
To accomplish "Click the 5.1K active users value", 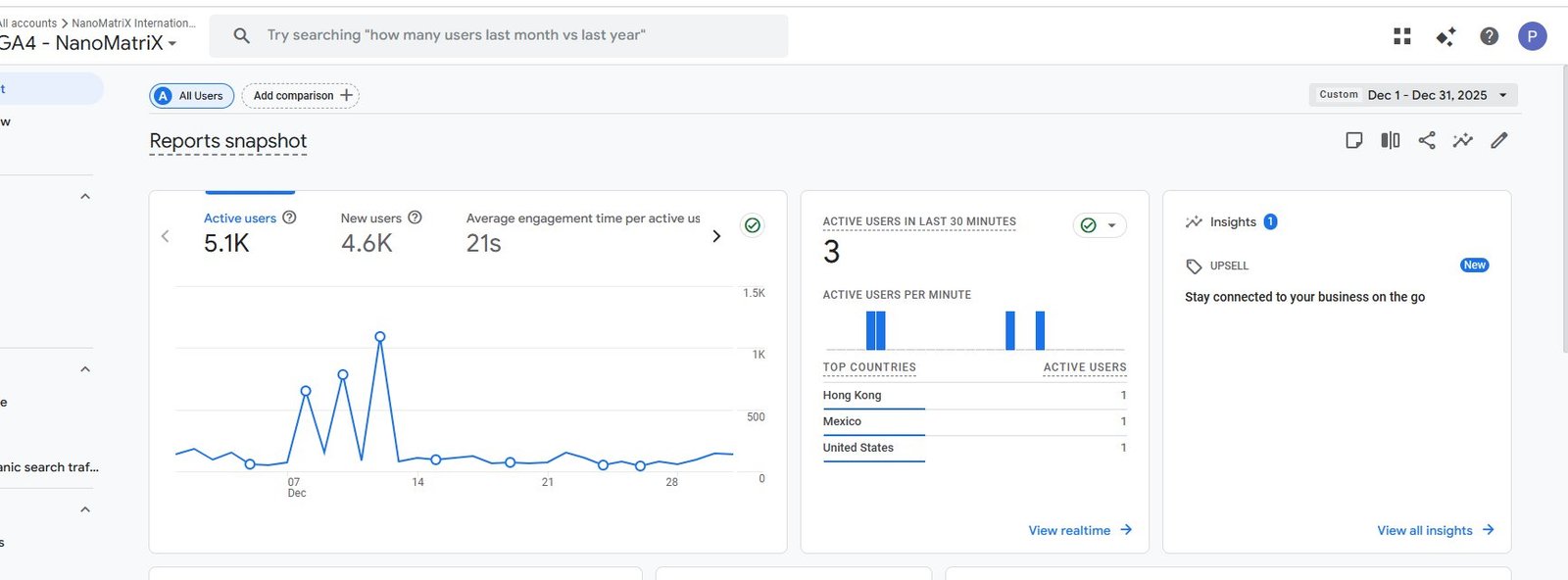I will [x=226, y=243].
